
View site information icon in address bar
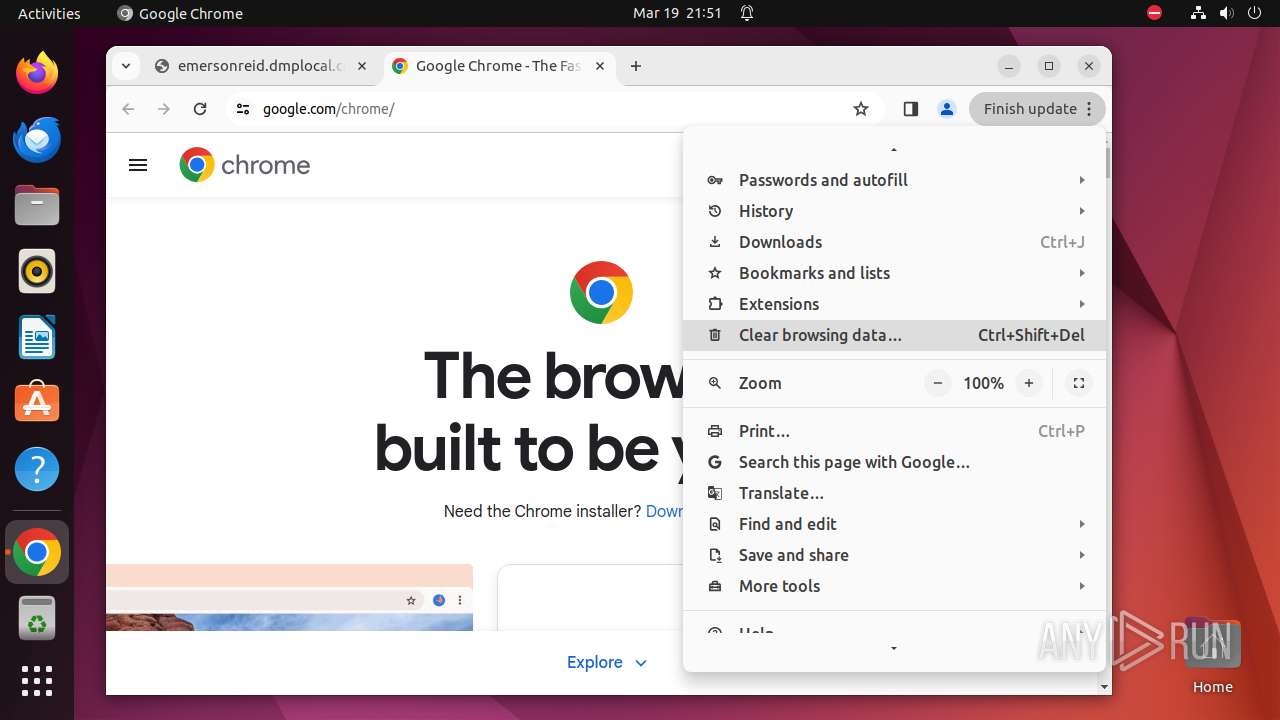tap(243, 109)
